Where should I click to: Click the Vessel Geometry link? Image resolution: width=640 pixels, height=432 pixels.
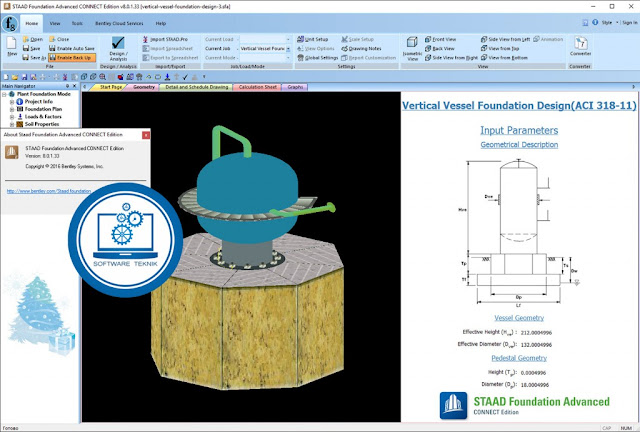click(519, 318)
